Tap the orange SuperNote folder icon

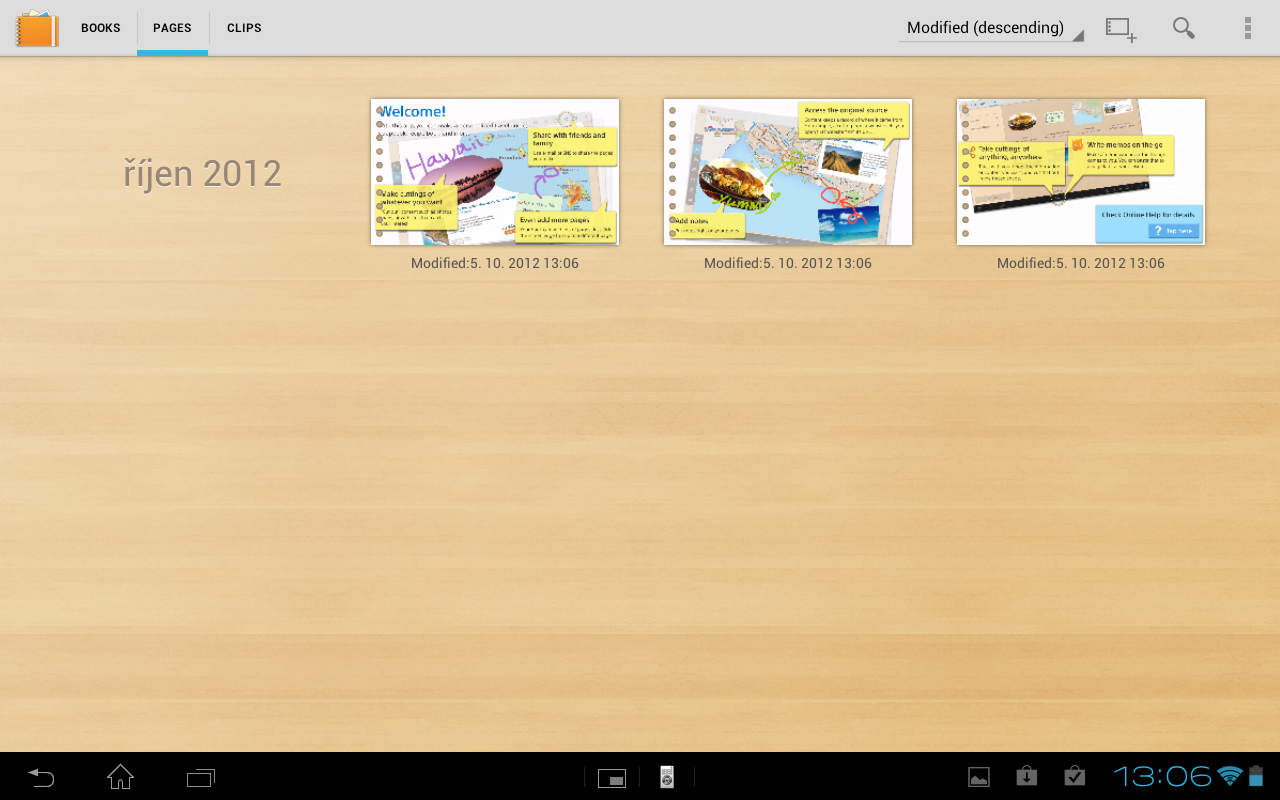coord(36,28)
